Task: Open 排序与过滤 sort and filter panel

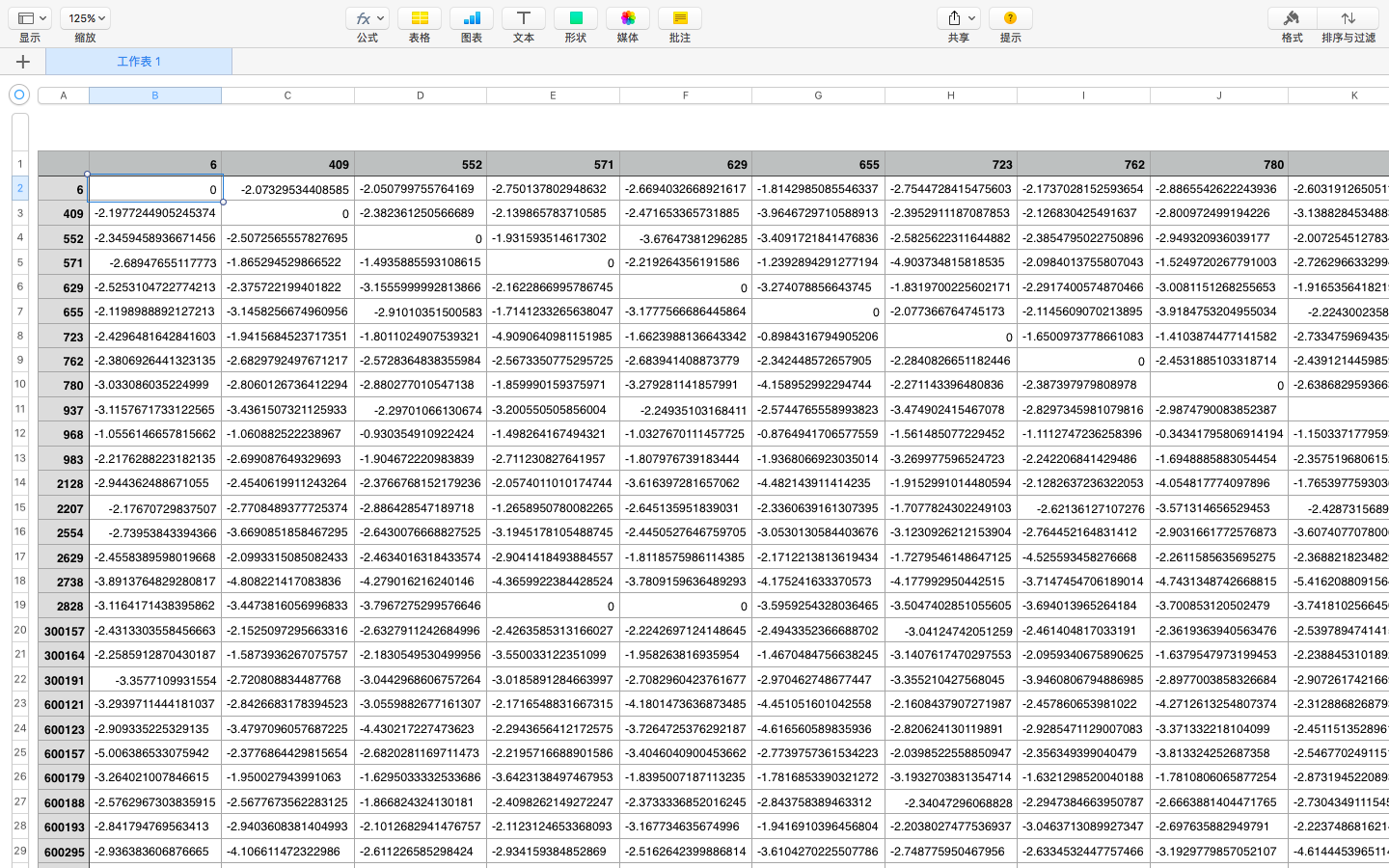Action: 1348,18
